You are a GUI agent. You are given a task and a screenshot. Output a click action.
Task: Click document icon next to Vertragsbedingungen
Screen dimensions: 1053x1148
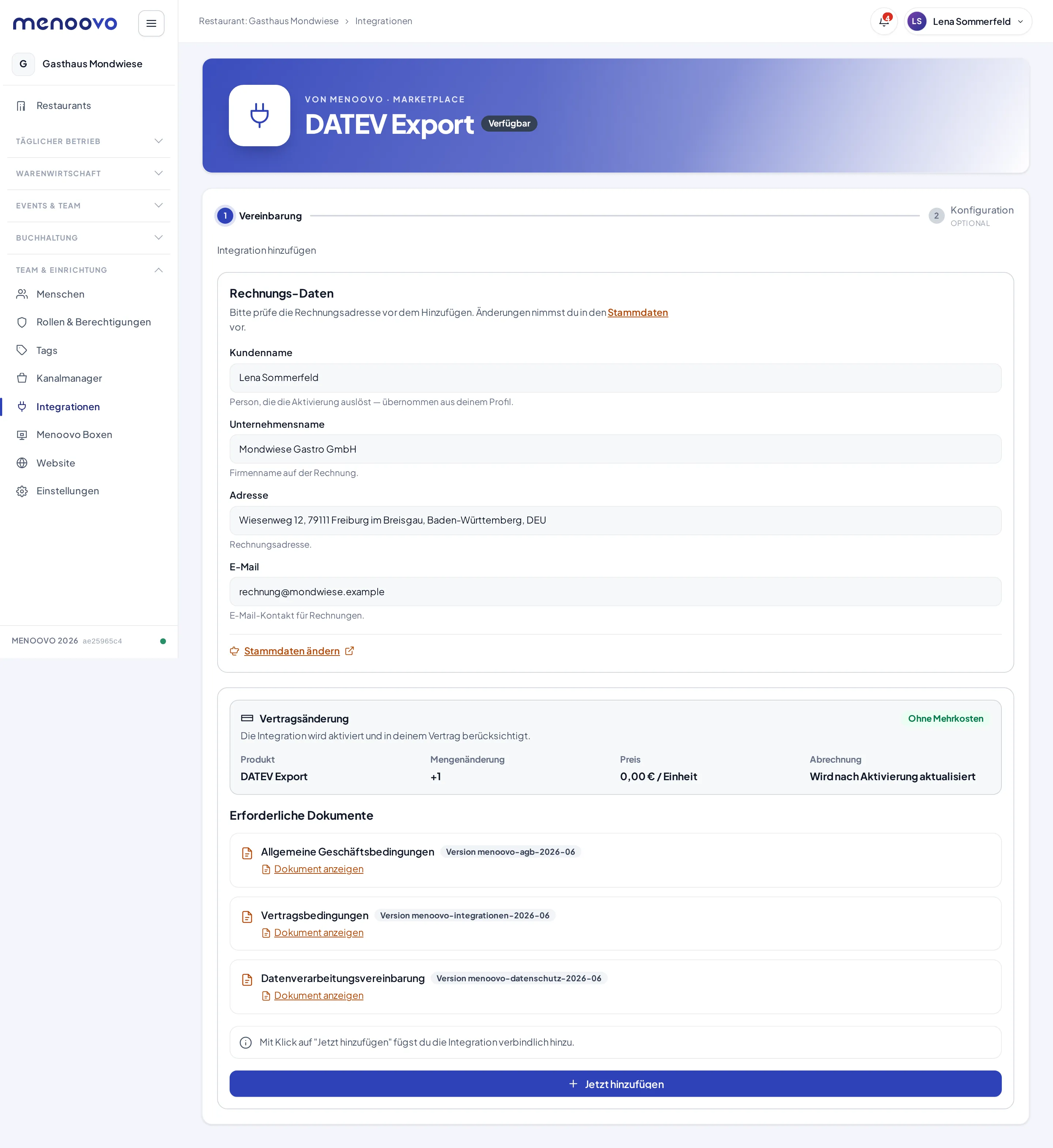(247, 917)
